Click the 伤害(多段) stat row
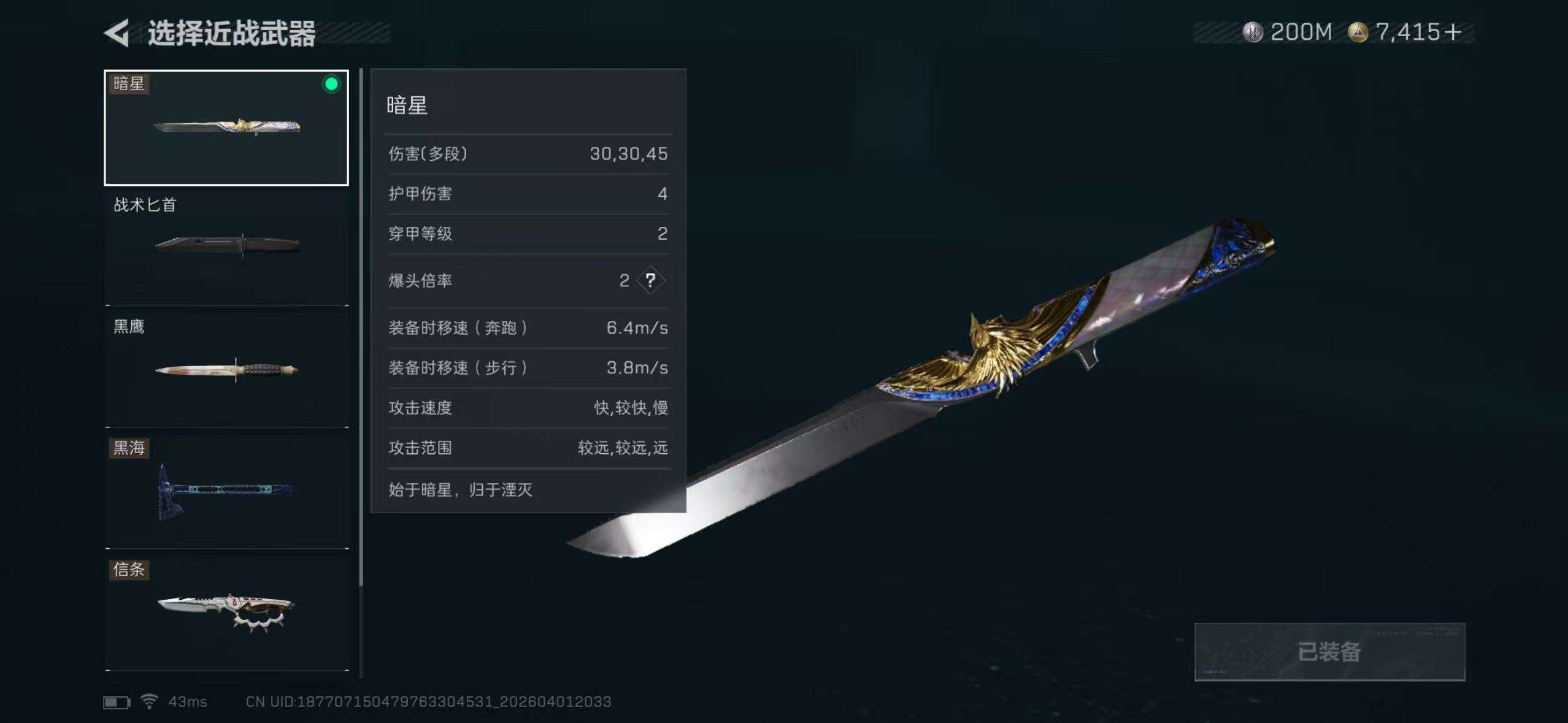Viewport: 1568px width, 723px height. click(528, 154)
